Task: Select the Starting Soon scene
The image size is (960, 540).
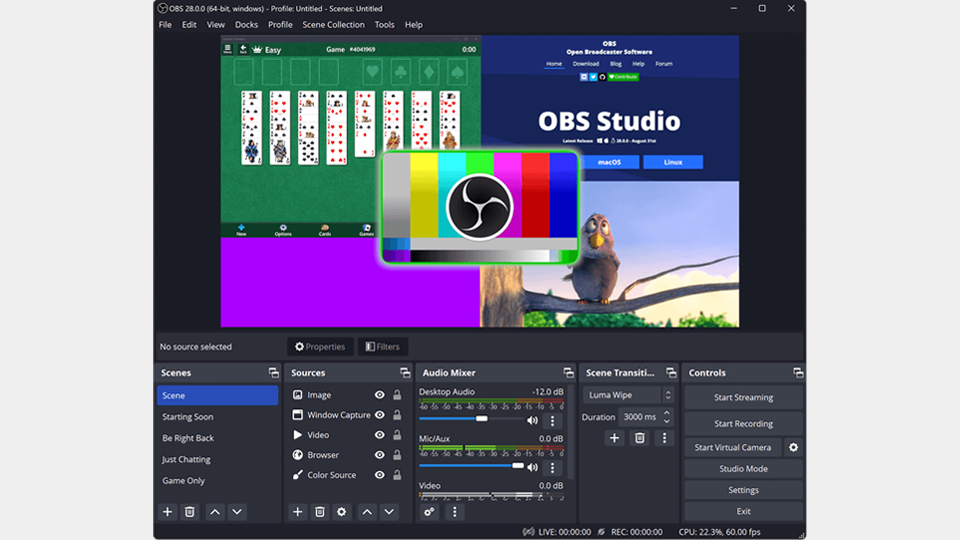Action: (x=217, y=417)
